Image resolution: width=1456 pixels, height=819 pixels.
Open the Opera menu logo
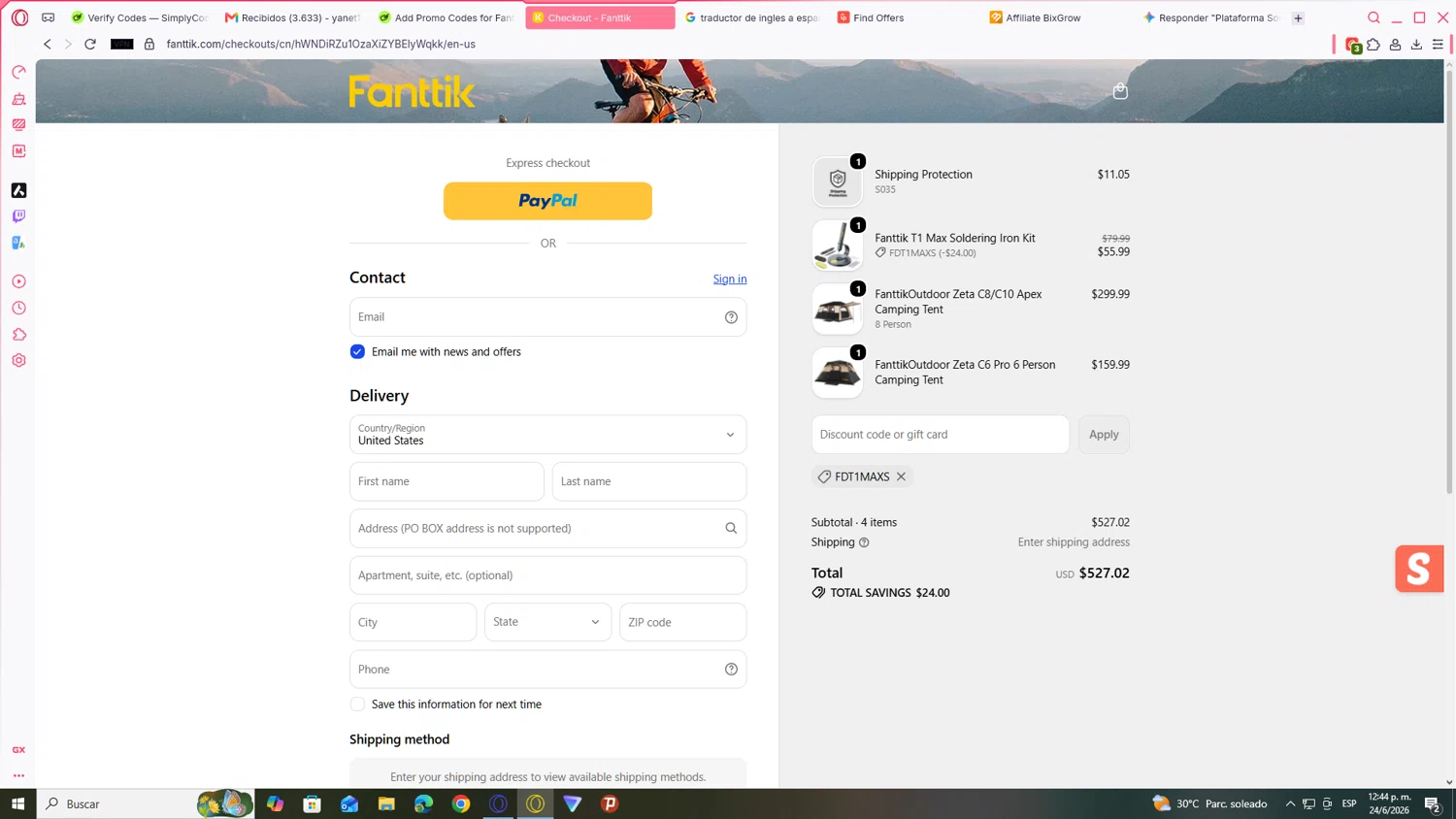(19, 17)
